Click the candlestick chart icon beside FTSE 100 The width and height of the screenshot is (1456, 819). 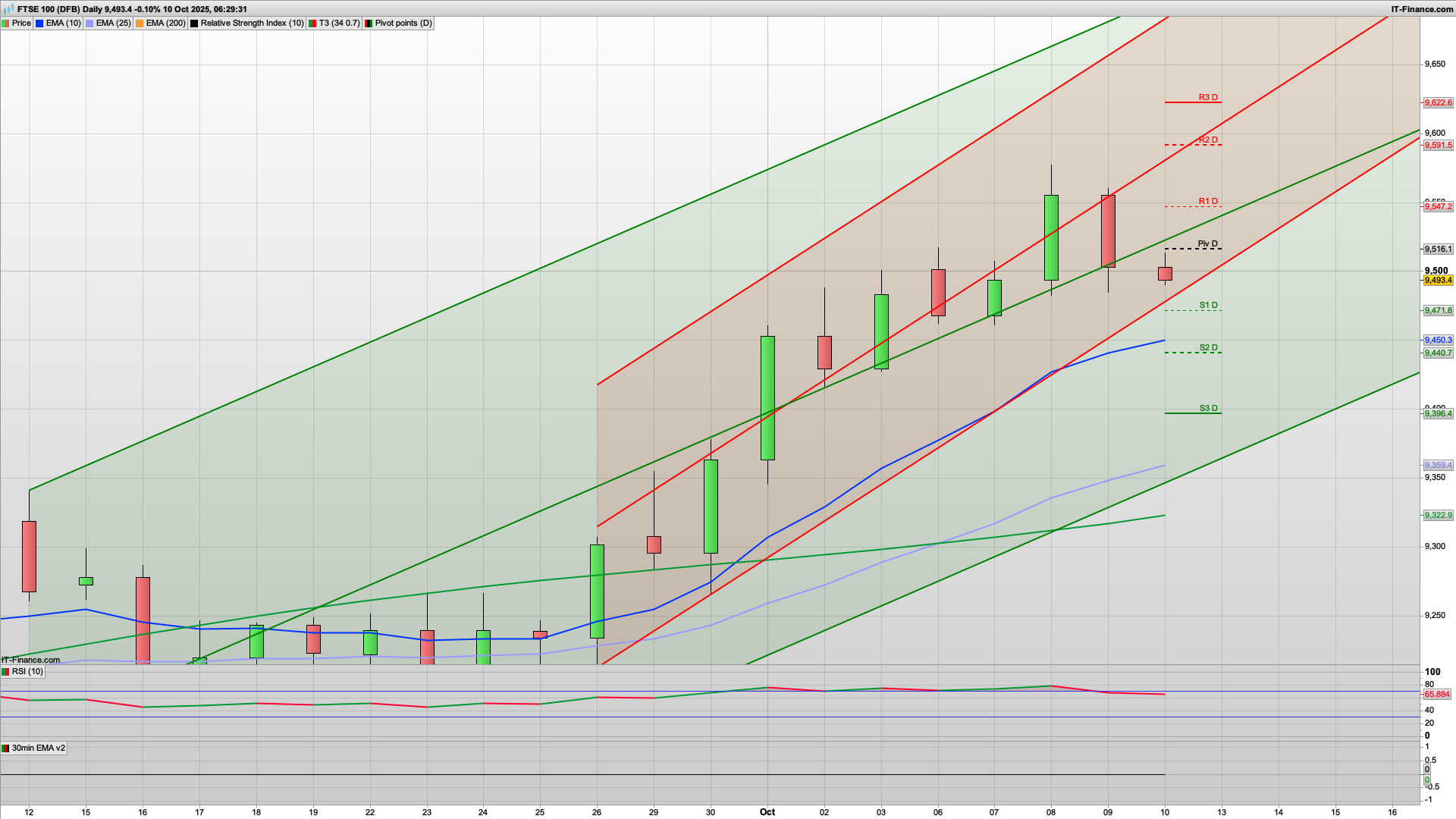pyautogui.click(x=8, y=9)
